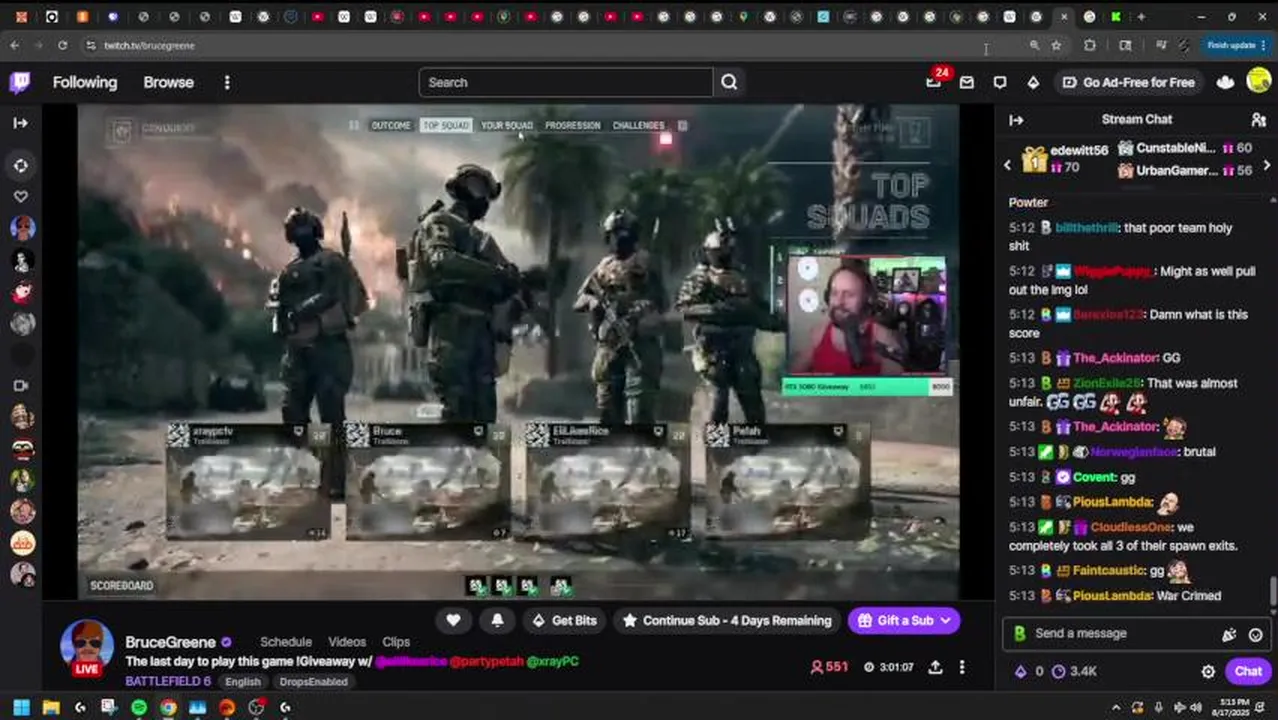Toggle the notification bell under video

(497, 620)
